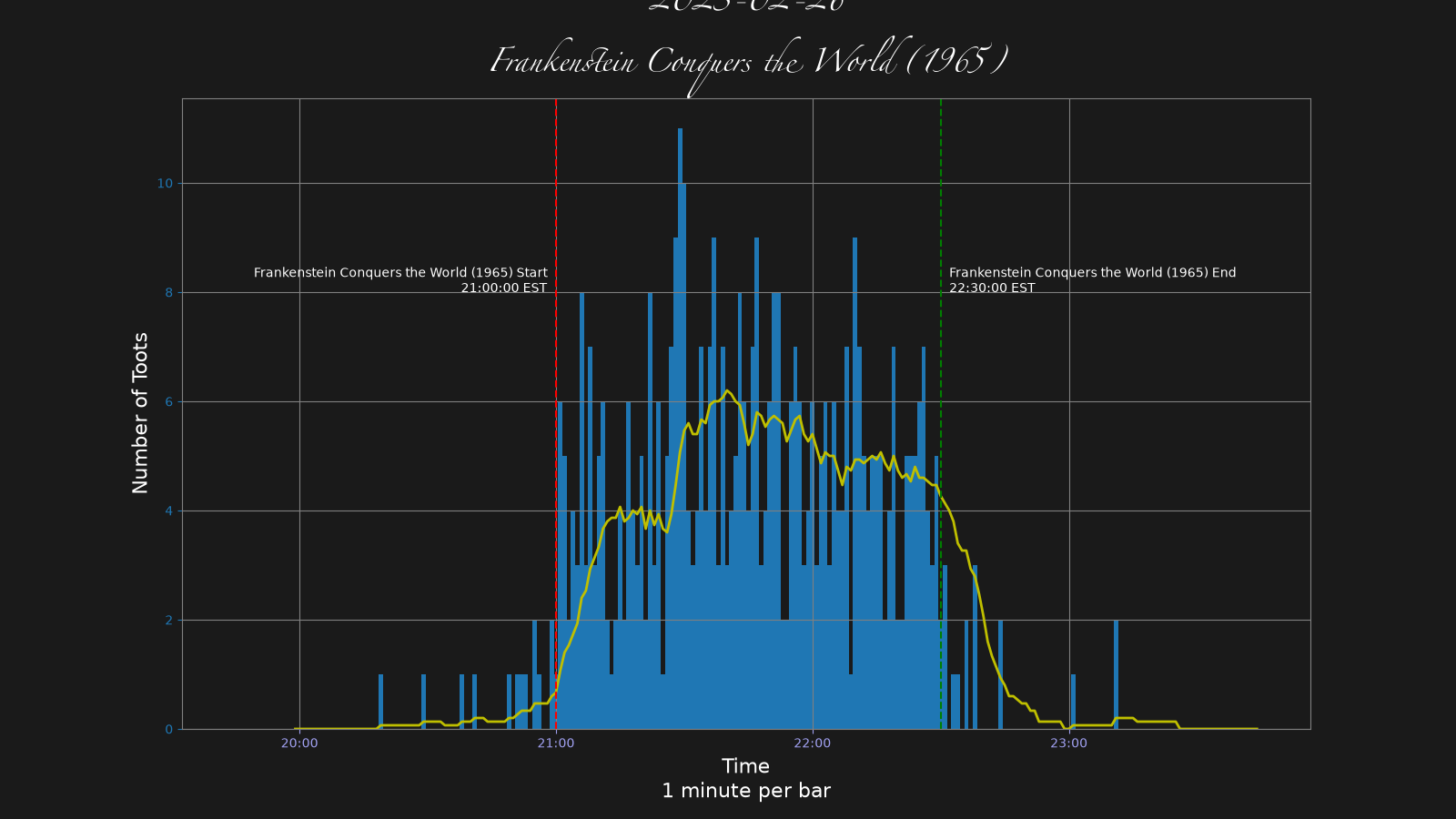Image resolution: width=1456 pixels, height=819 pixels.
Task: Select the 22:00 x-axis tick label
Action: coord(813,743)
